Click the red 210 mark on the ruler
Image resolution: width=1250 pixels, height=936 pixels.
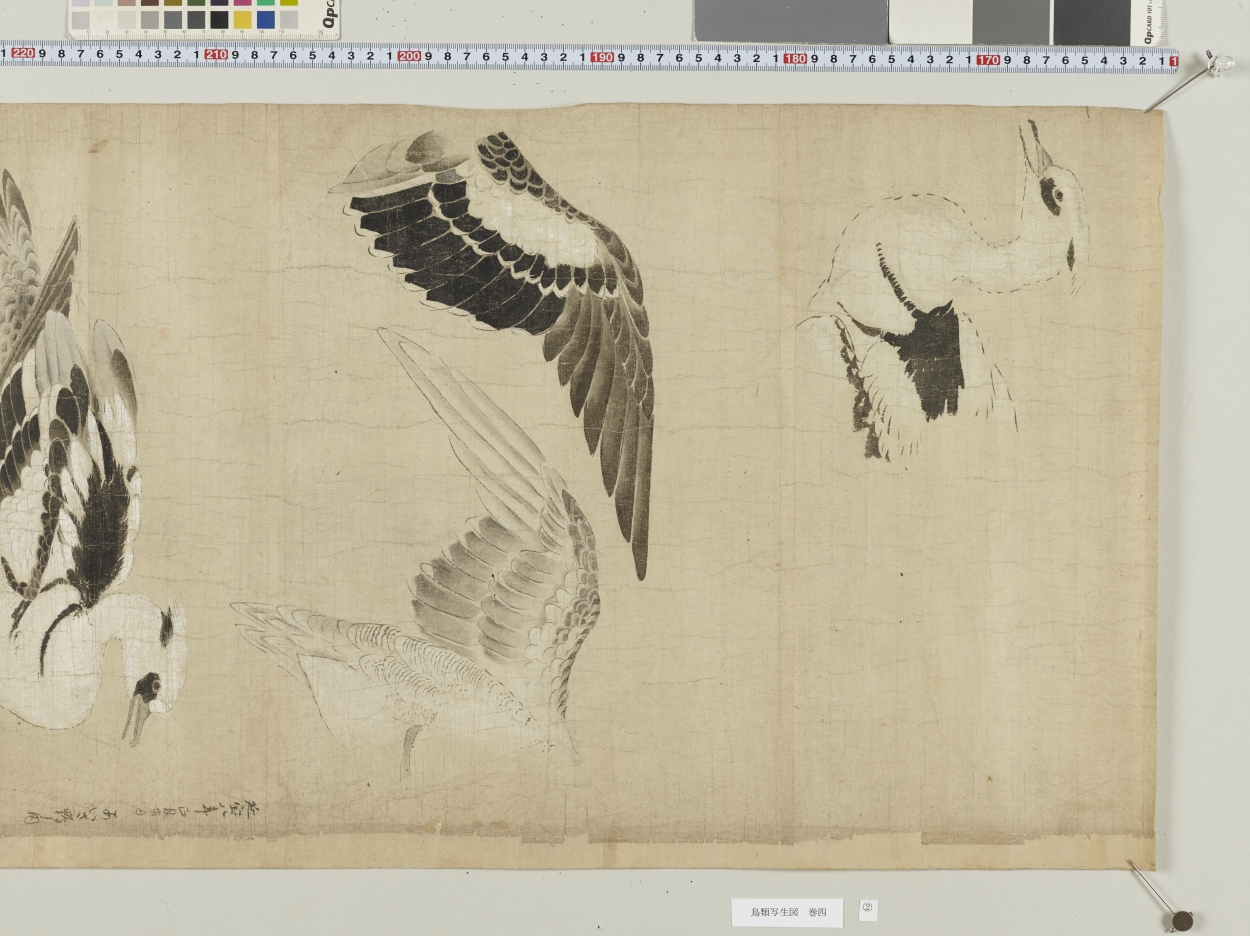click(x=216, y=55)
